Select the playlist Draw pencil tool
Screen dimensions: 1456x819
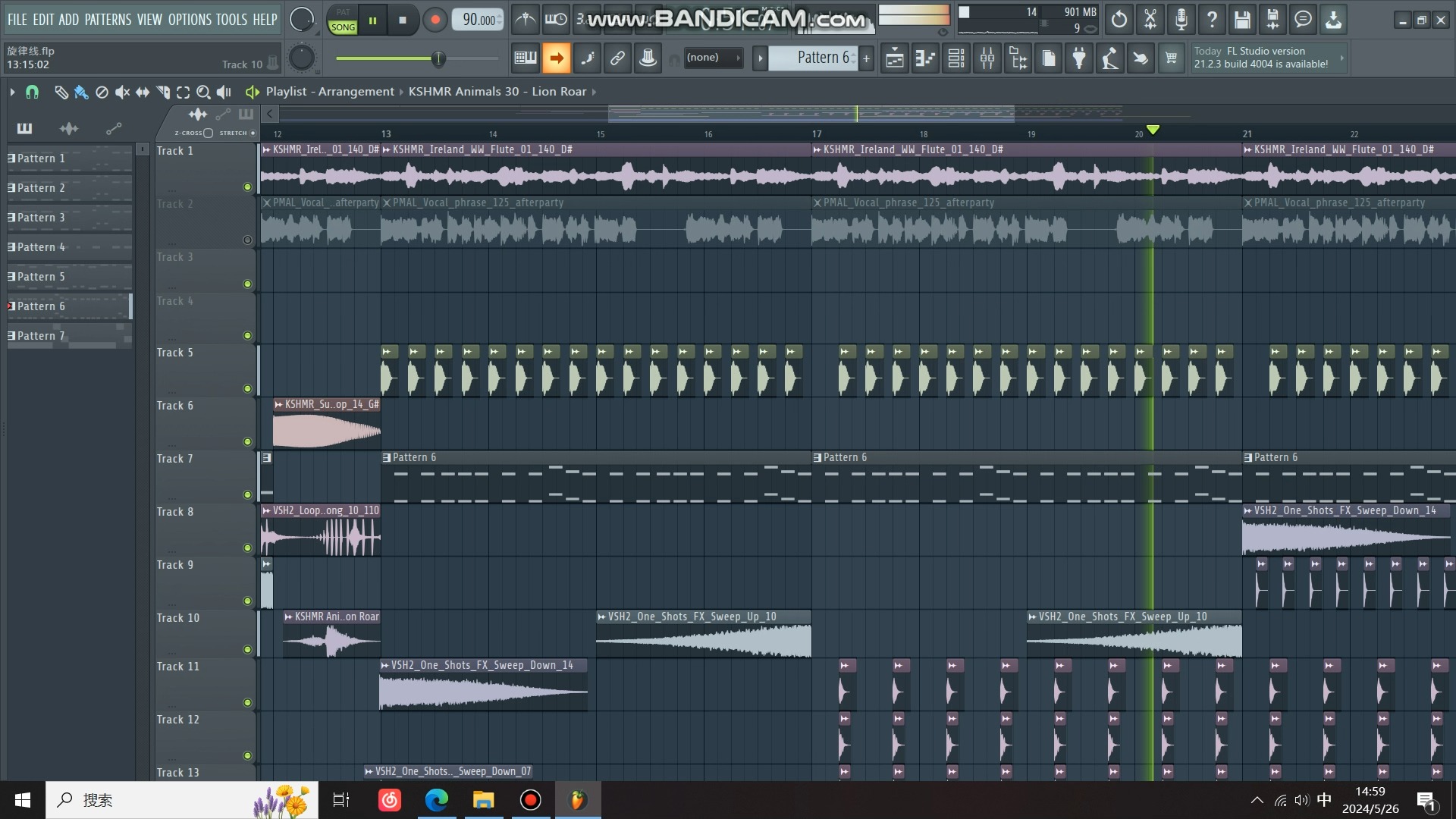(61, 92)
